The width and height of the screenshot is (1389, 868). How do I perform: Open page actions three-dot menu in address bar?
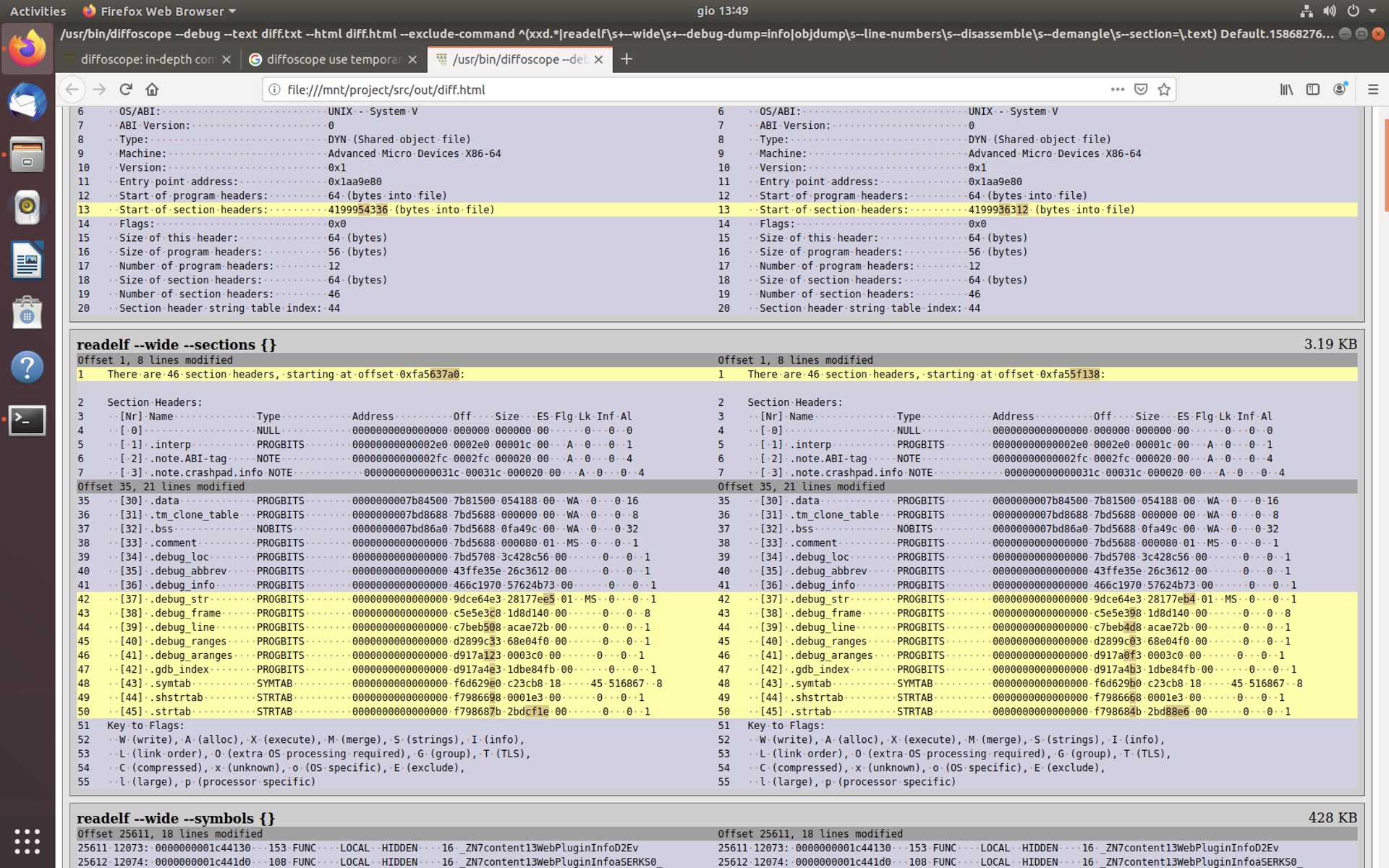[1117, 90]
